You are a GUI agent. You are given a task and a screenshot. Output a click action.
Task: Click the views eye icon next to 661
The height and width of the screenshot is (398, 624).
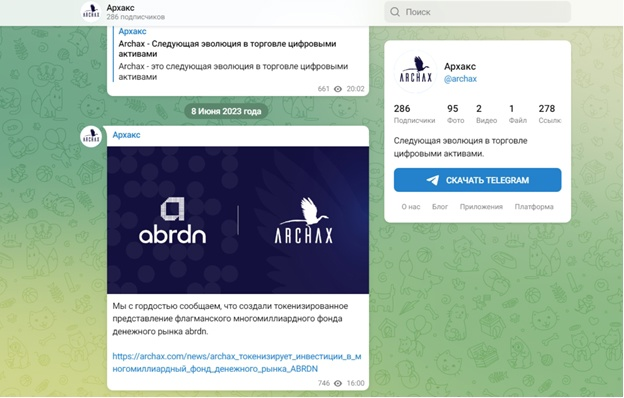(338, 89)
